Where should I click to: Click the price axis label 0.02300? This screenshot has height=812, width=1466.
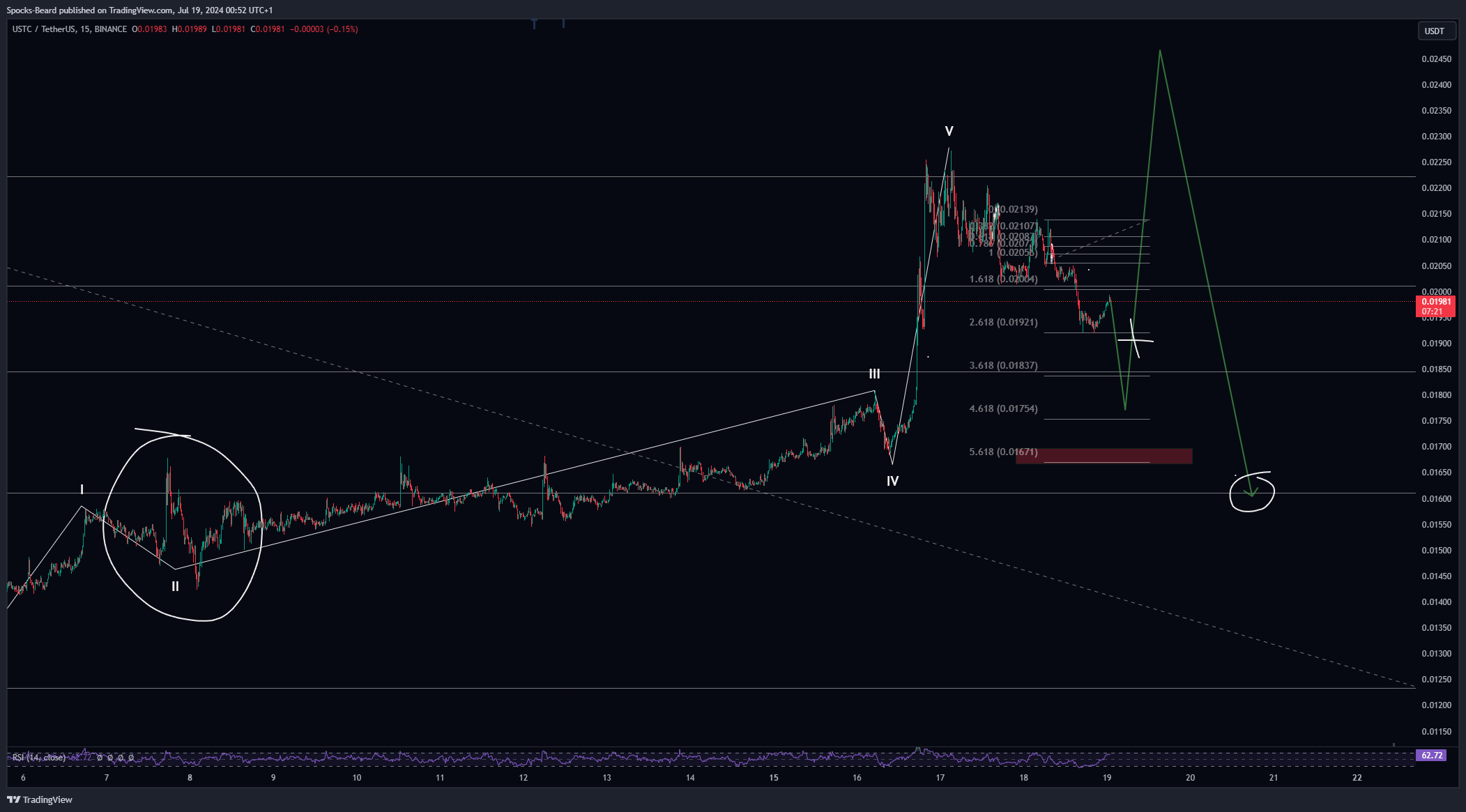[x=1437, y=137]
